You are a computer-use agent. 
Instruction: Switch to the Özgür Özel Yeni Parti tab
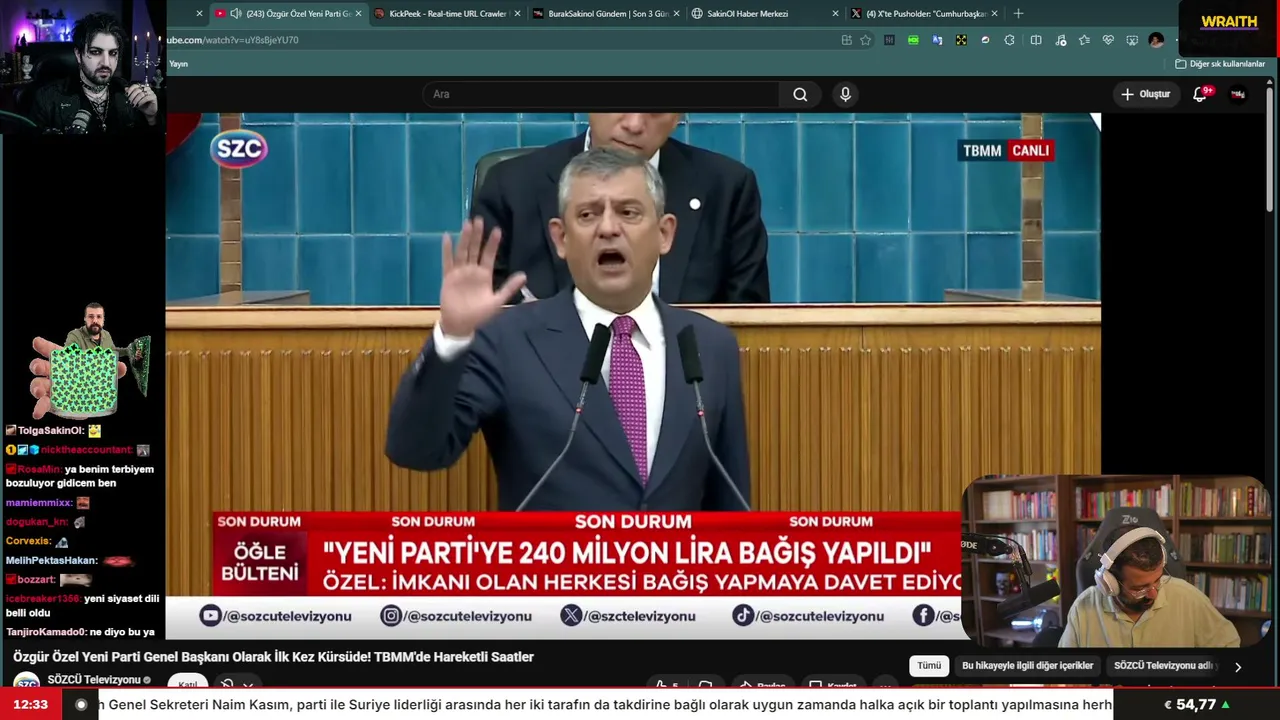[x=290, y=14]
